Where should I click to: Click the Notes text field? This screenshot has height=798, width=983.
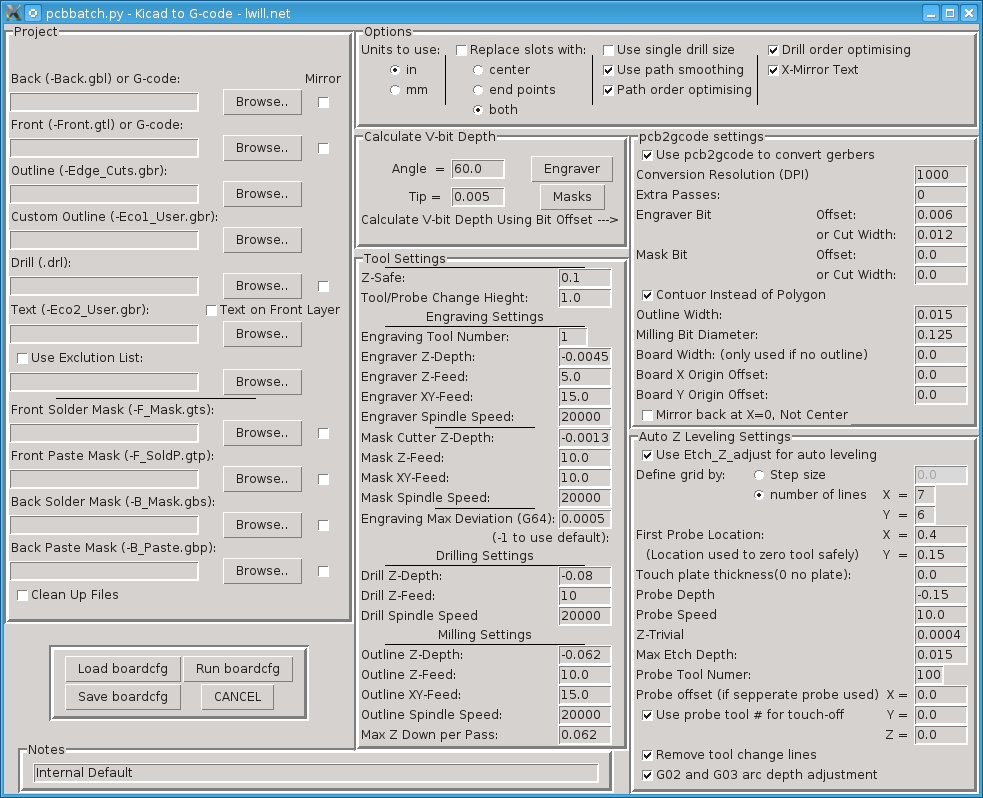coord(315,773)
